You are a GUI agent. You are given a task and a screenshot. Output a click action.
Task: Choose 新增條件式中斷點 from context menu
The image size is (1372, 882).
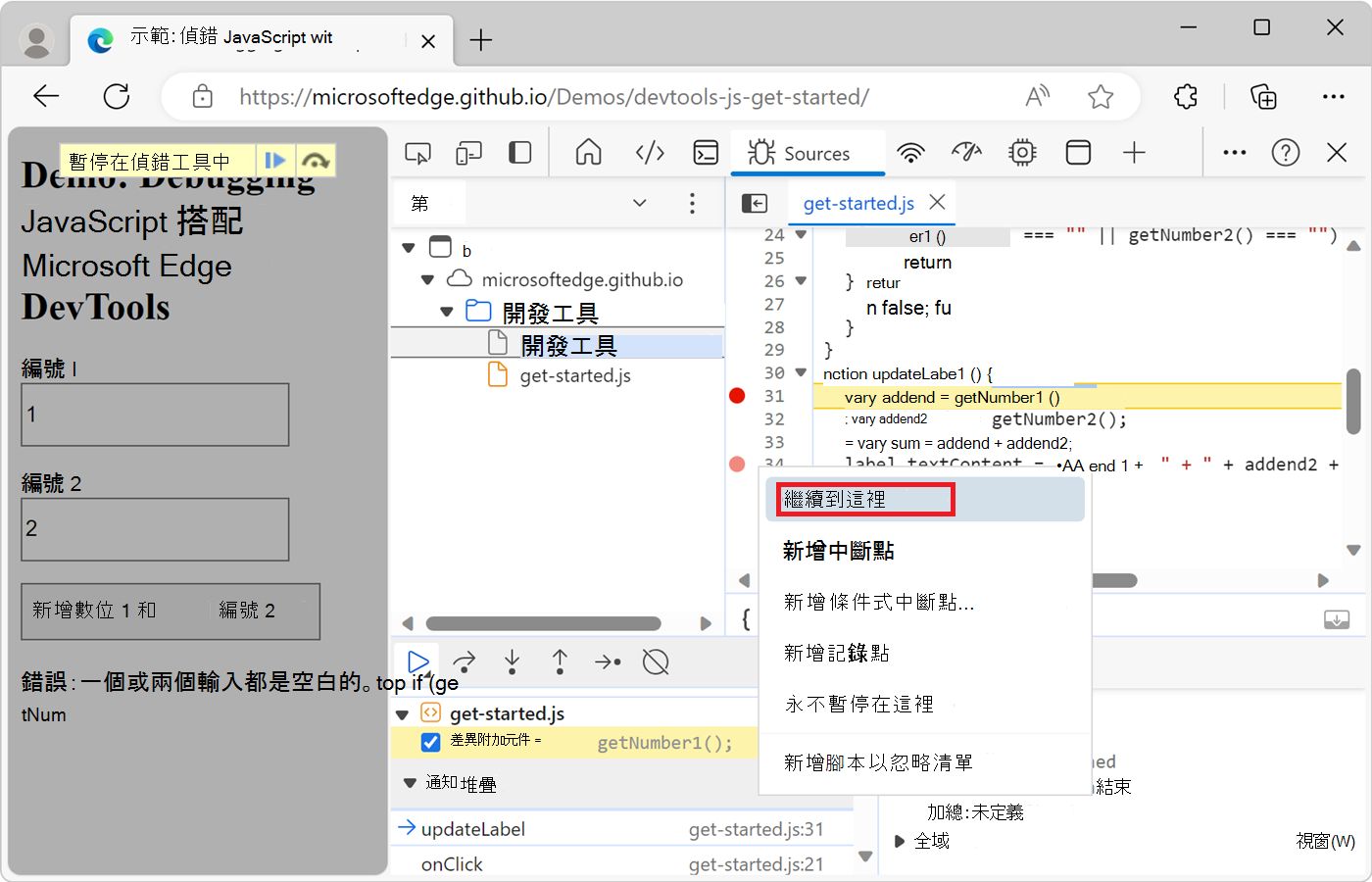tap(925, 602)
